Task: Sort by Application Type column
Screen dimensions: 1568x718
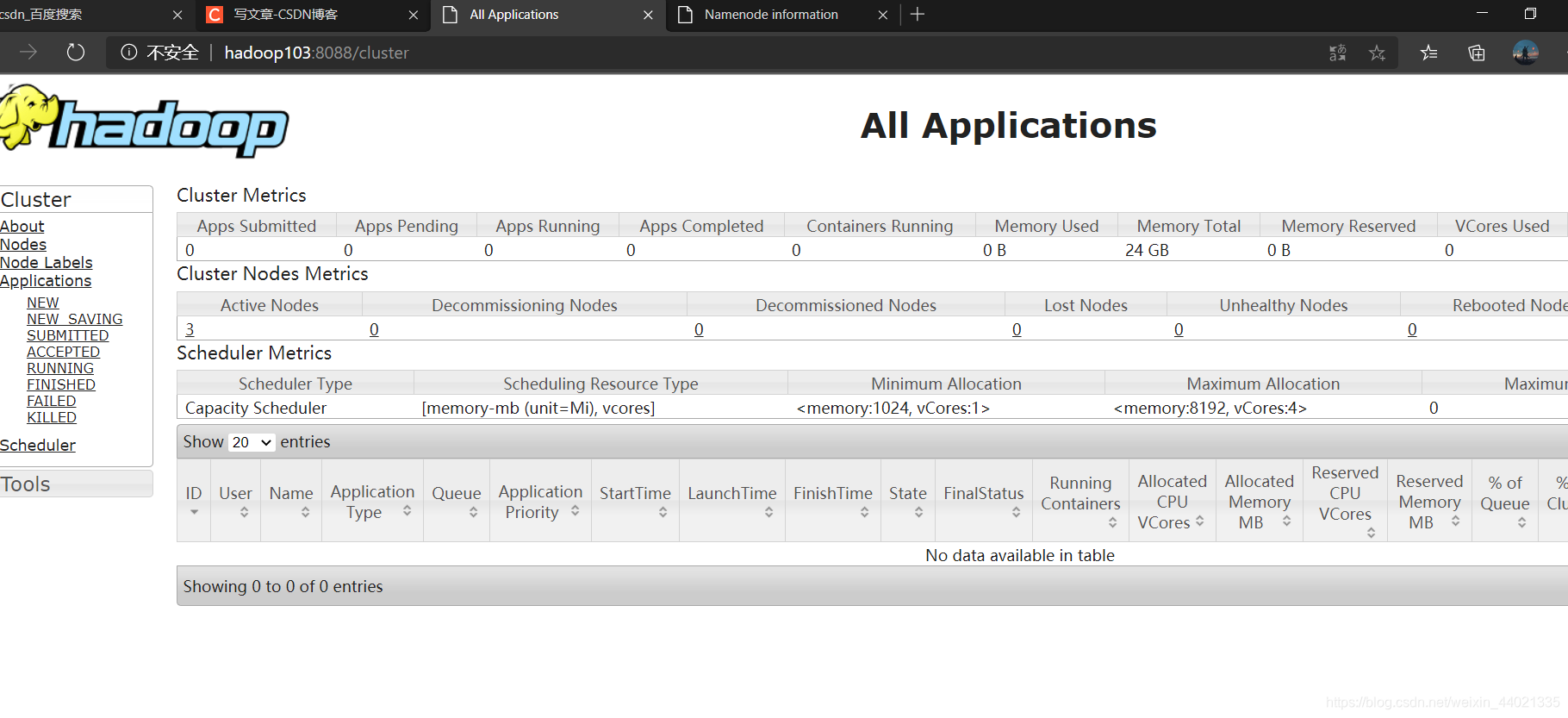Action: pos(407,511)
